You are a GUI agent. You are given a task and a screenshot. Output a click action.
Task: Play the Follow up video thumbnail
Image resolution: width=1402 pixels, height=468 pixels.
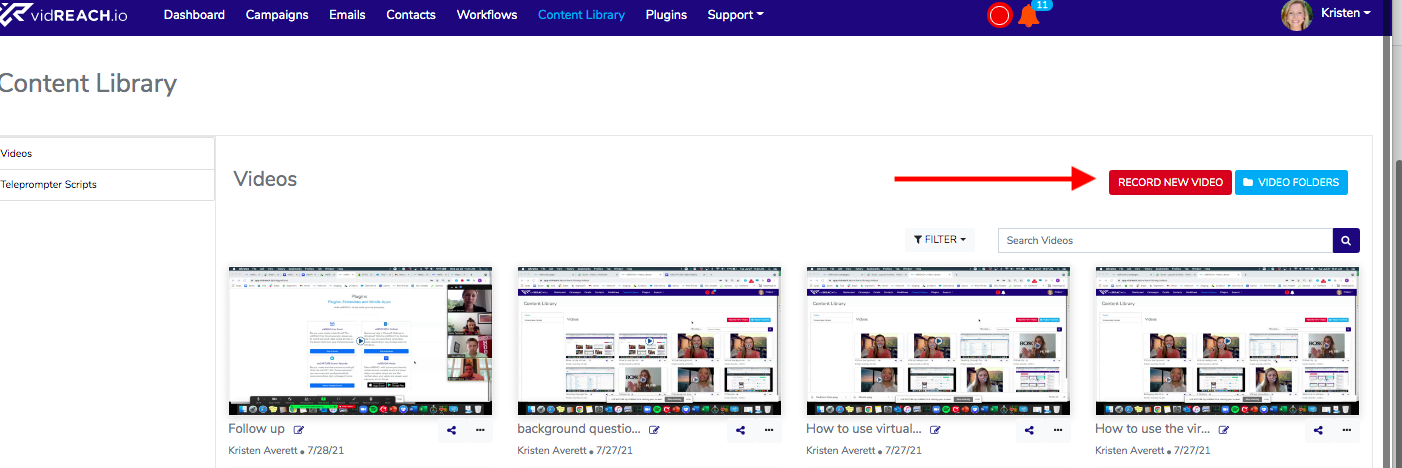coord(360,341)
